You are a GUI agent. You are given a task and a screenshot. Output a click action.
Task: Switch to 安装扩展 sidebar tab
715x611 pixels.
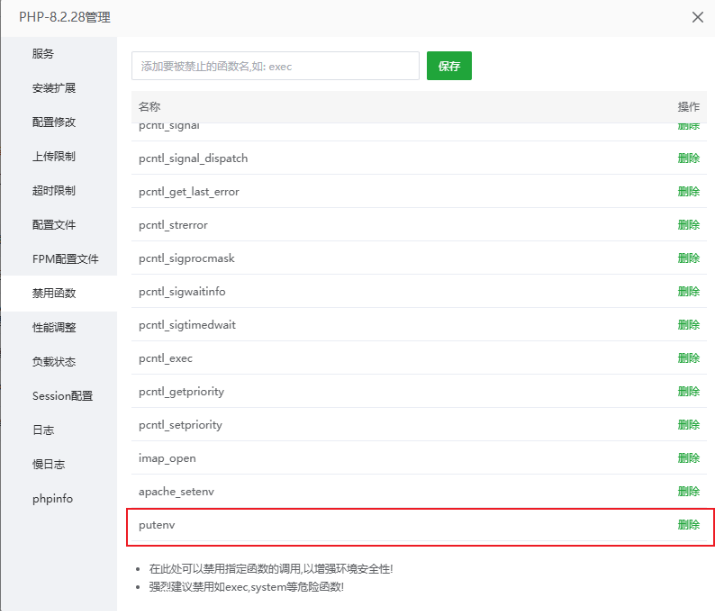tap(54, 88)
